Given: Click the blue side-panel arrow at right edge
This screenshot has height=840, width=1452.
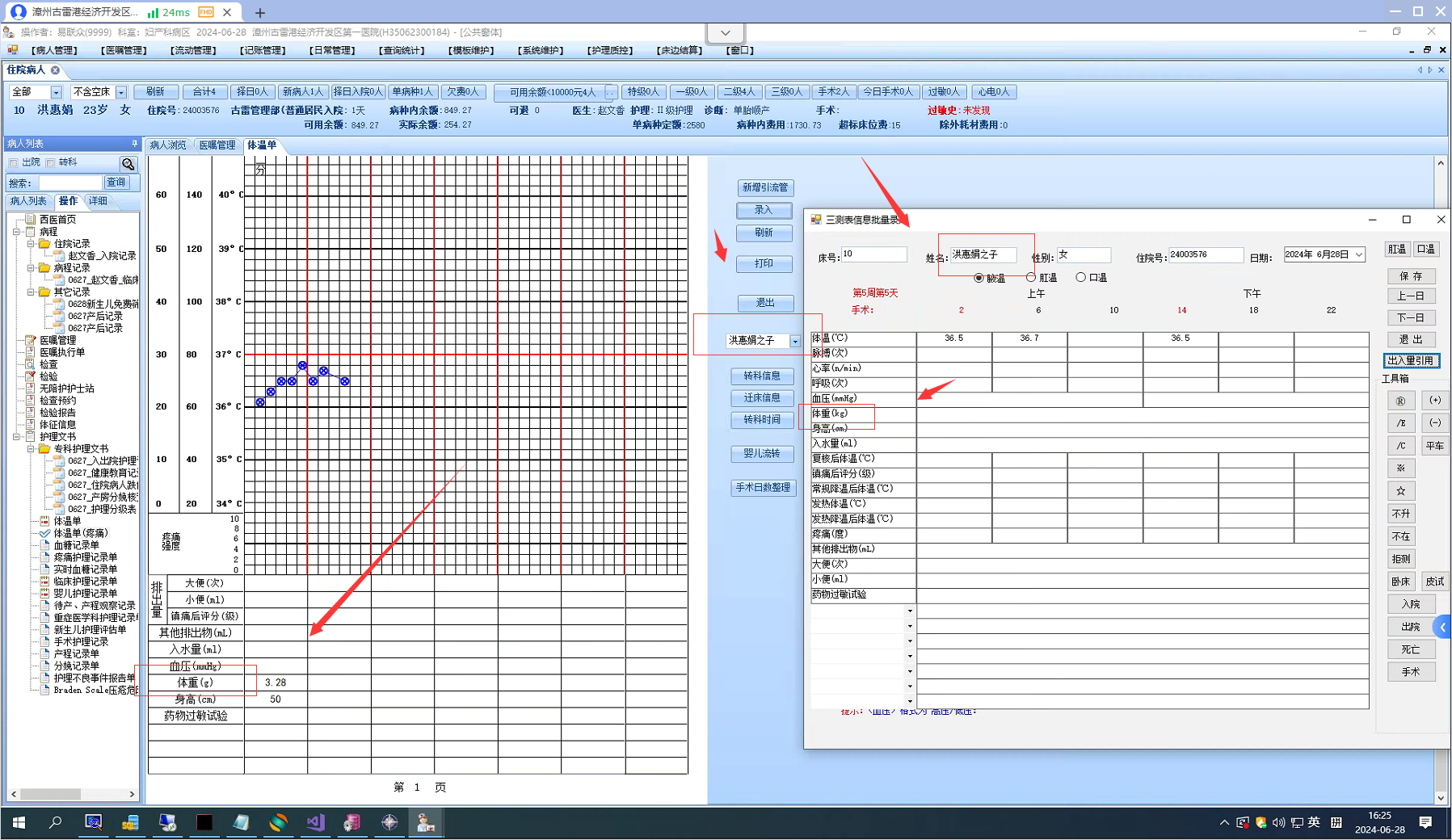Looking at the screenshot, I should (x=1442, y=627).
